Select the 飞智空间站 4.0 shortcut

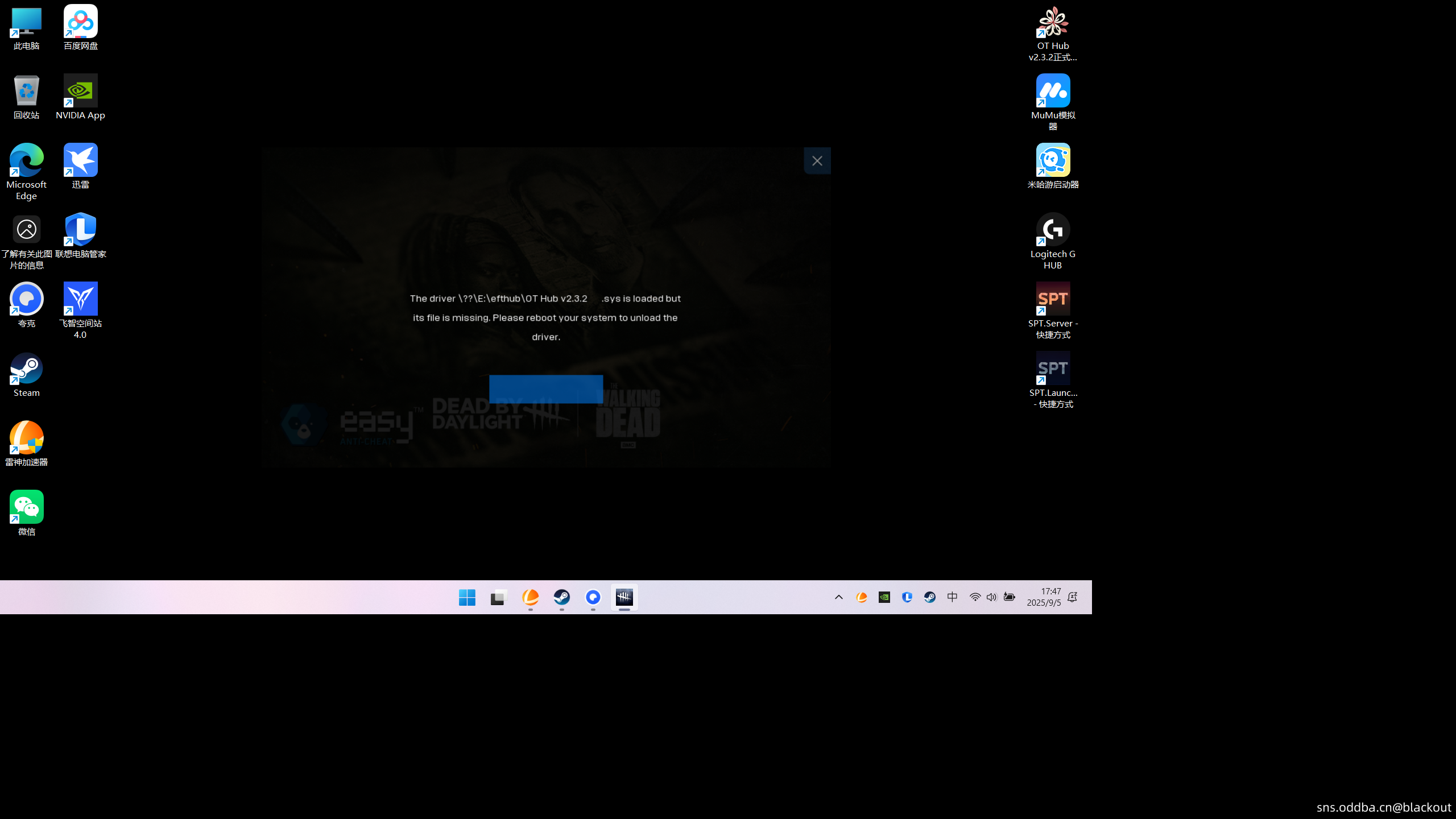[81, 311]
